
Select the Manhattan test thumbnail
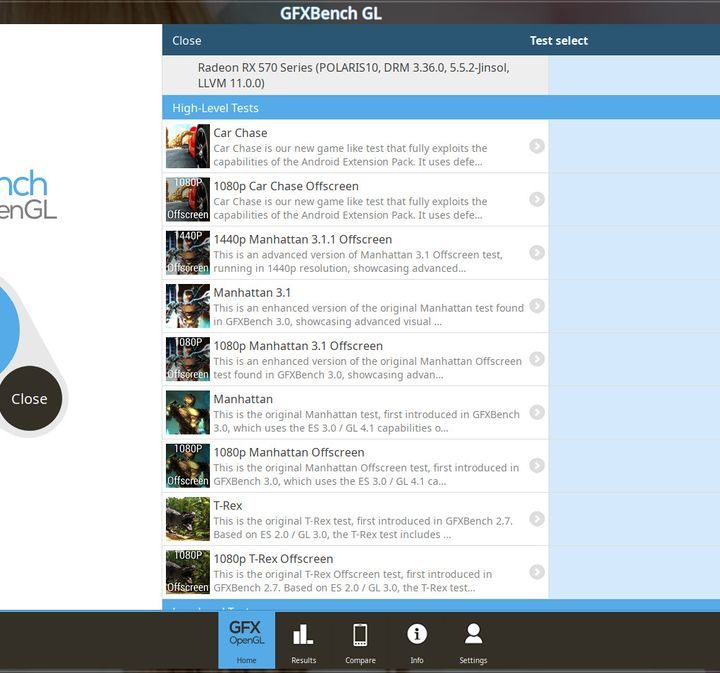pos(188,412)
